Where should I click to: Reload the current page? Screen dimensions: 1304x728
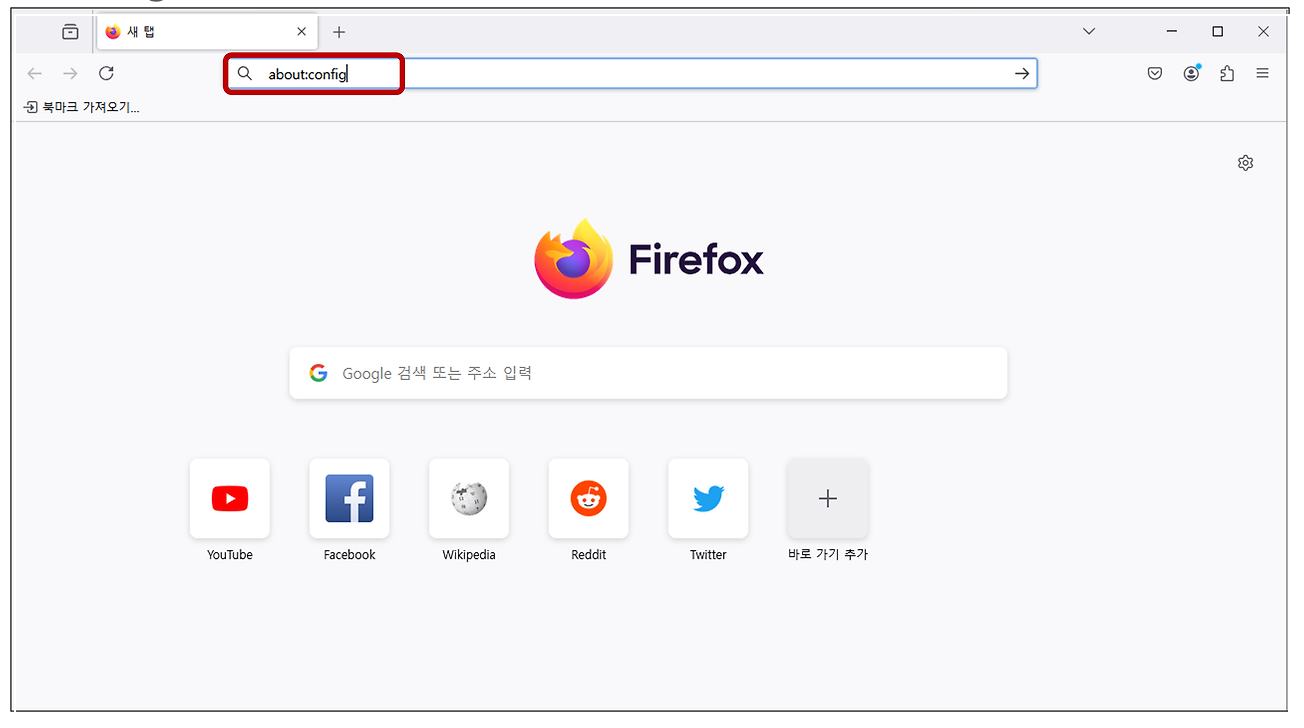(106, 73)
